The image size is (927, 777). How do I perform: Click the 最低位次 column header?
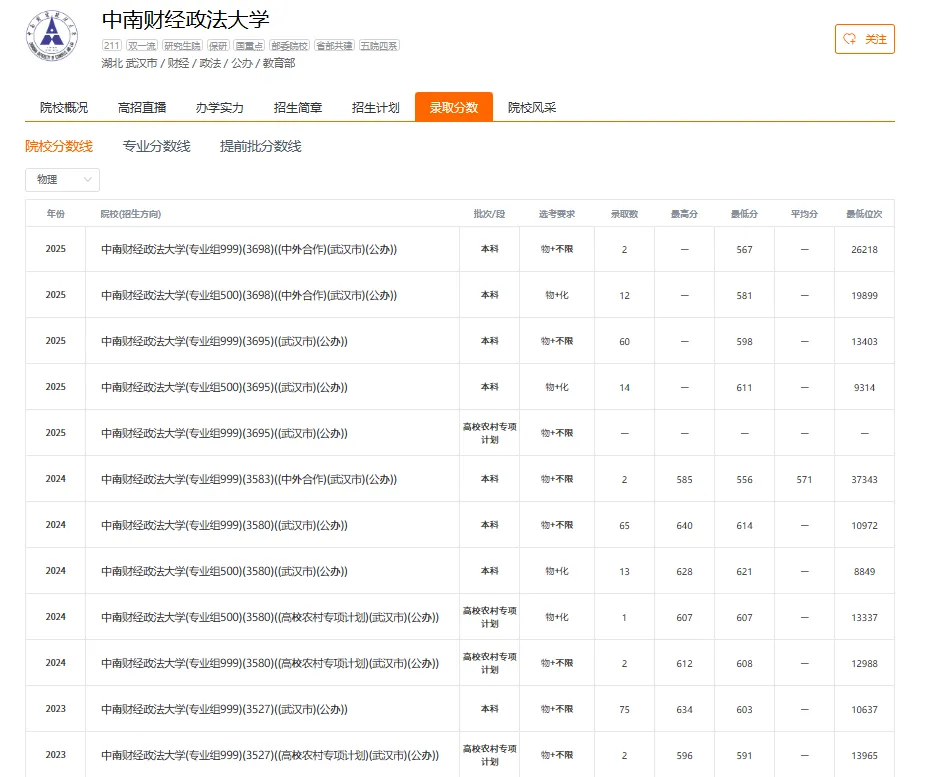point(864,213)
